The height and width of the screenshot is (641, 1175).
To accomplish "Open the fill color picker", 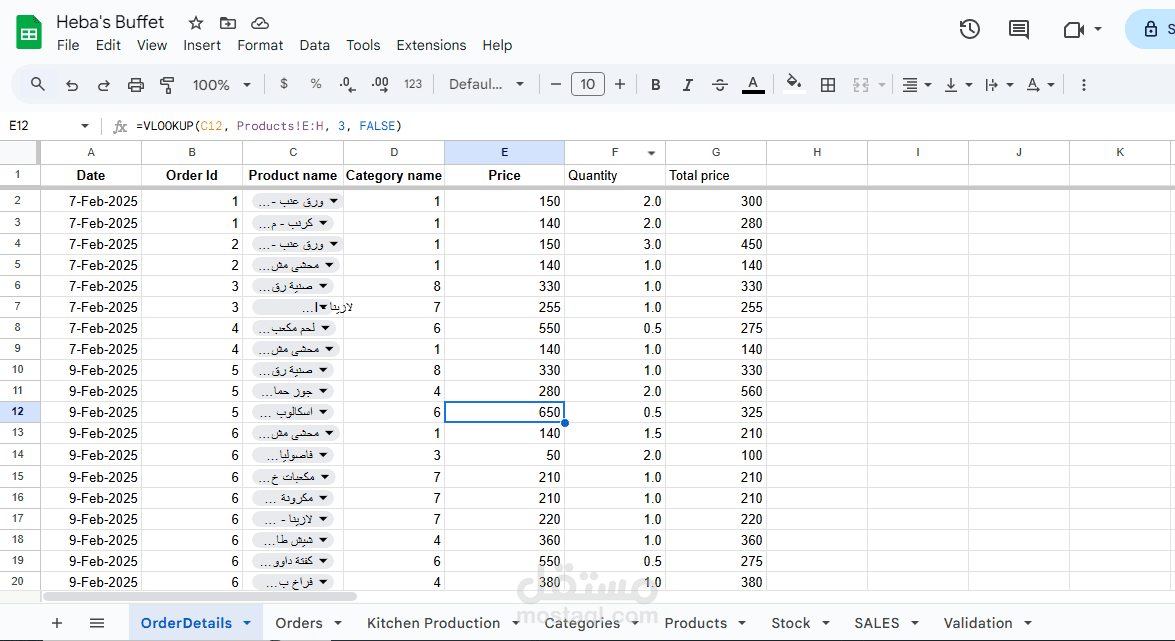I will click(794, 84).
